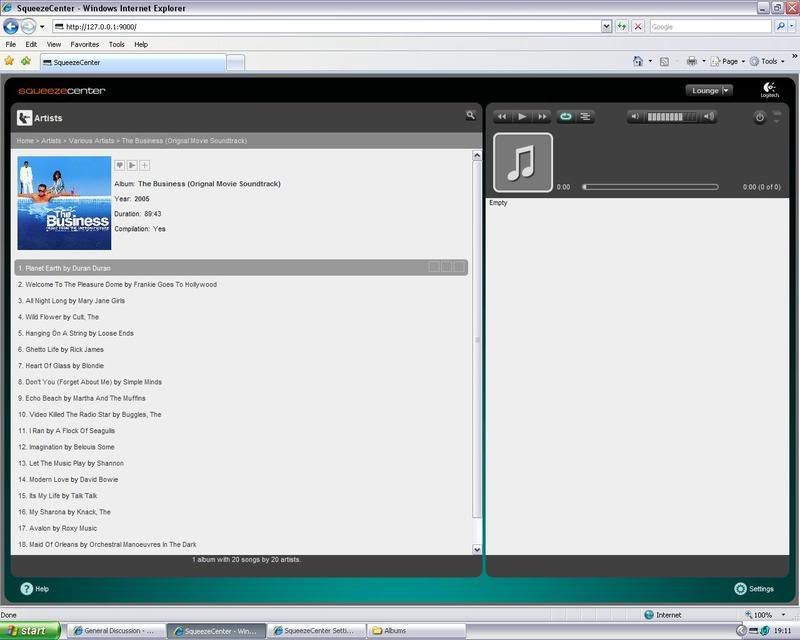Click the volume down speaker icon
Screen dimensions: 800x640
pos(637,117)
